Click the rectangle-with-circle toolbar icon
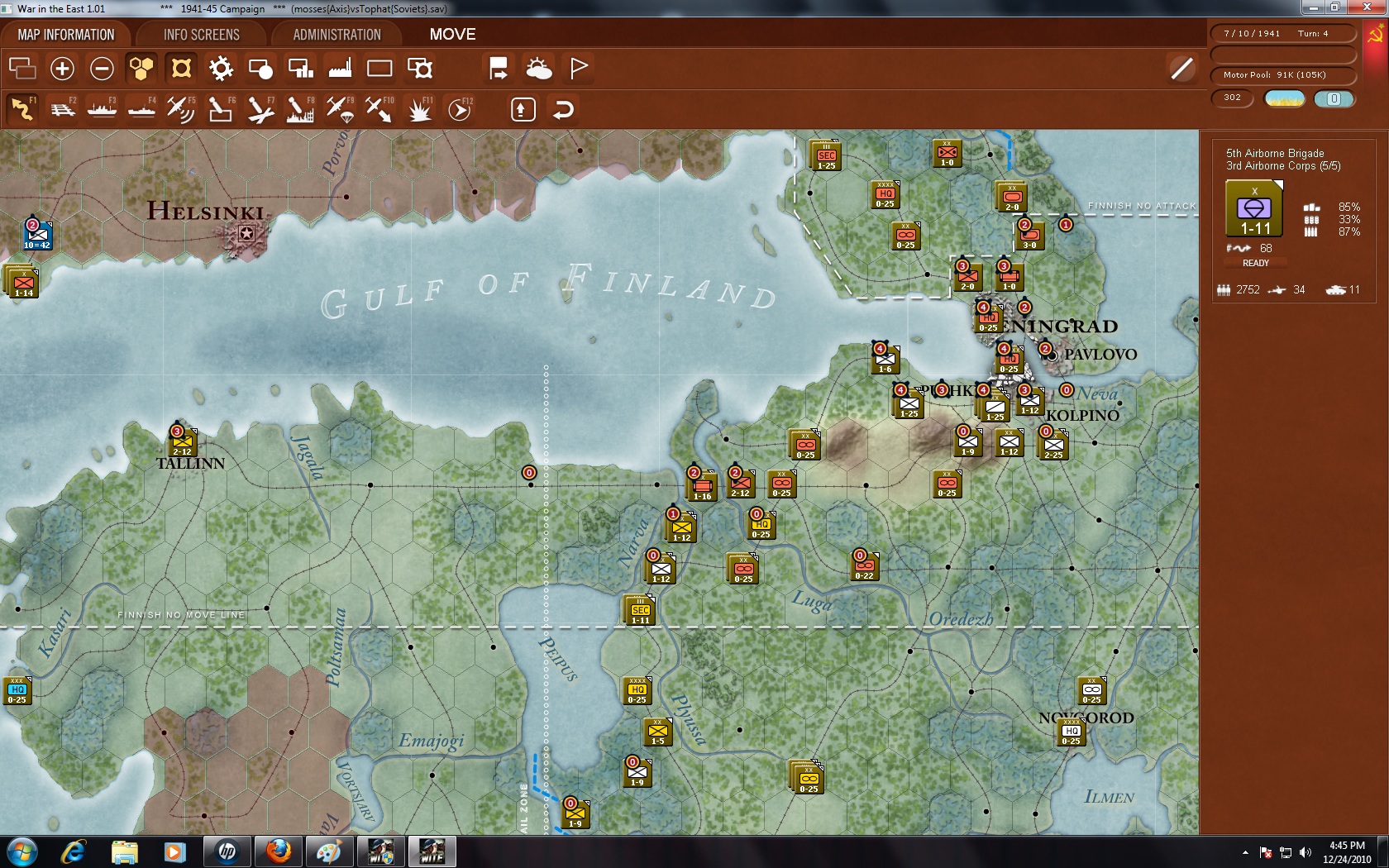Image resolution: width=1389 pixels, height=868 pixels. [x=260, y=69]
